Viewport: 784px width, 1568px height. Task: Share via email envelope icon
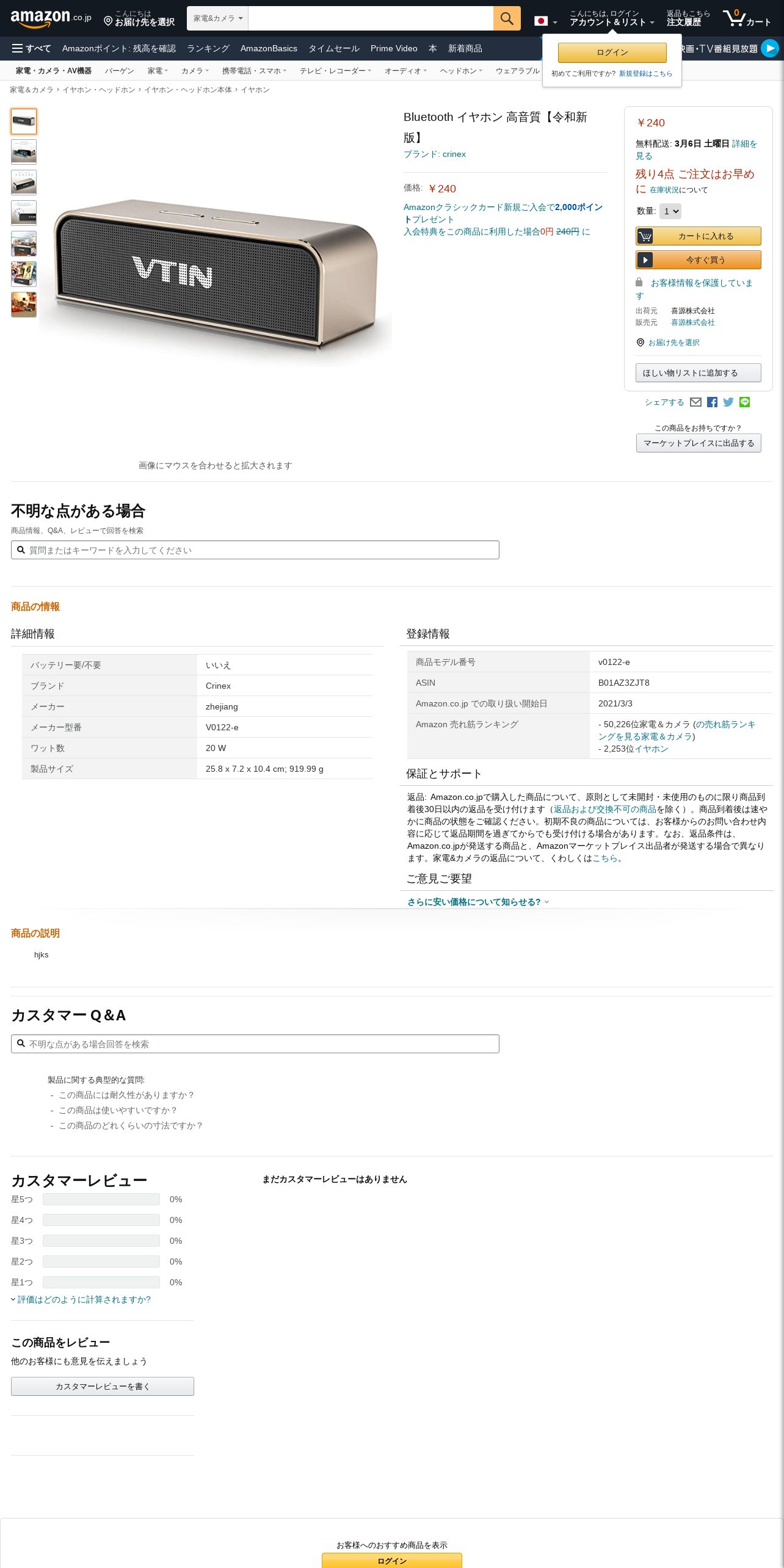click(695, 402)
